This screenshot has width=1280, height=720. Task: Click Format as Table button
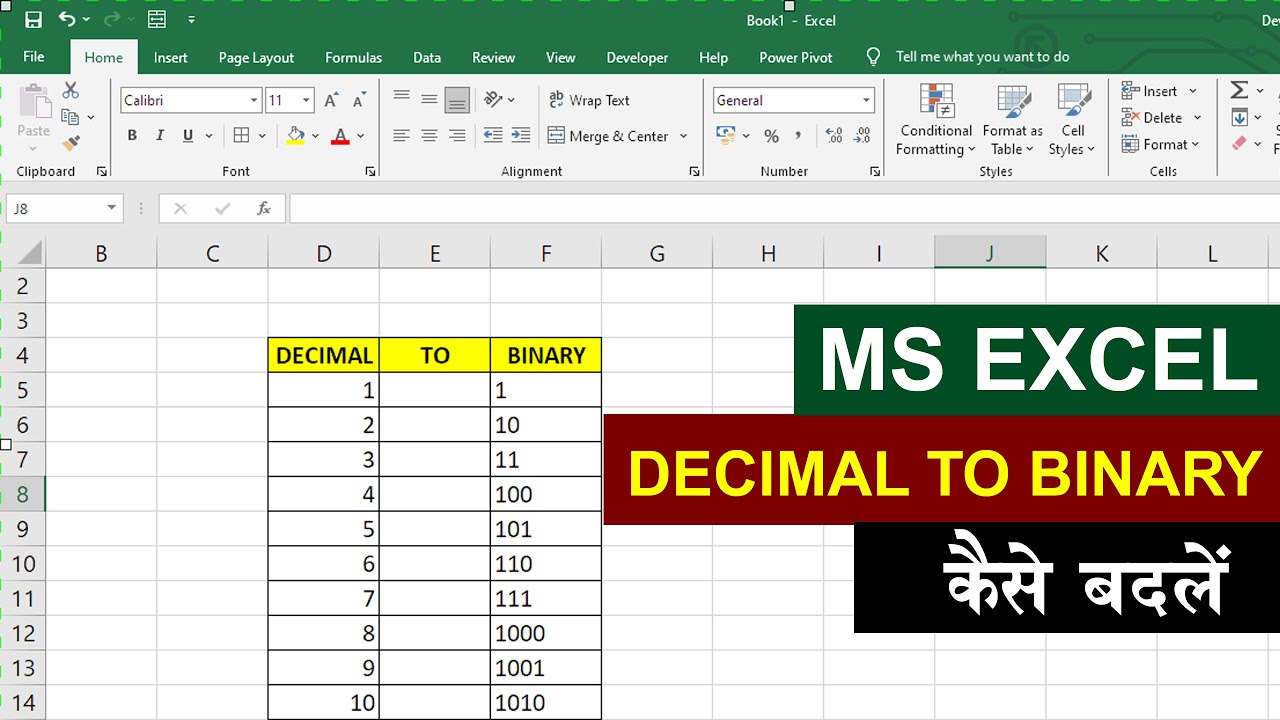tap(1013, 121)
